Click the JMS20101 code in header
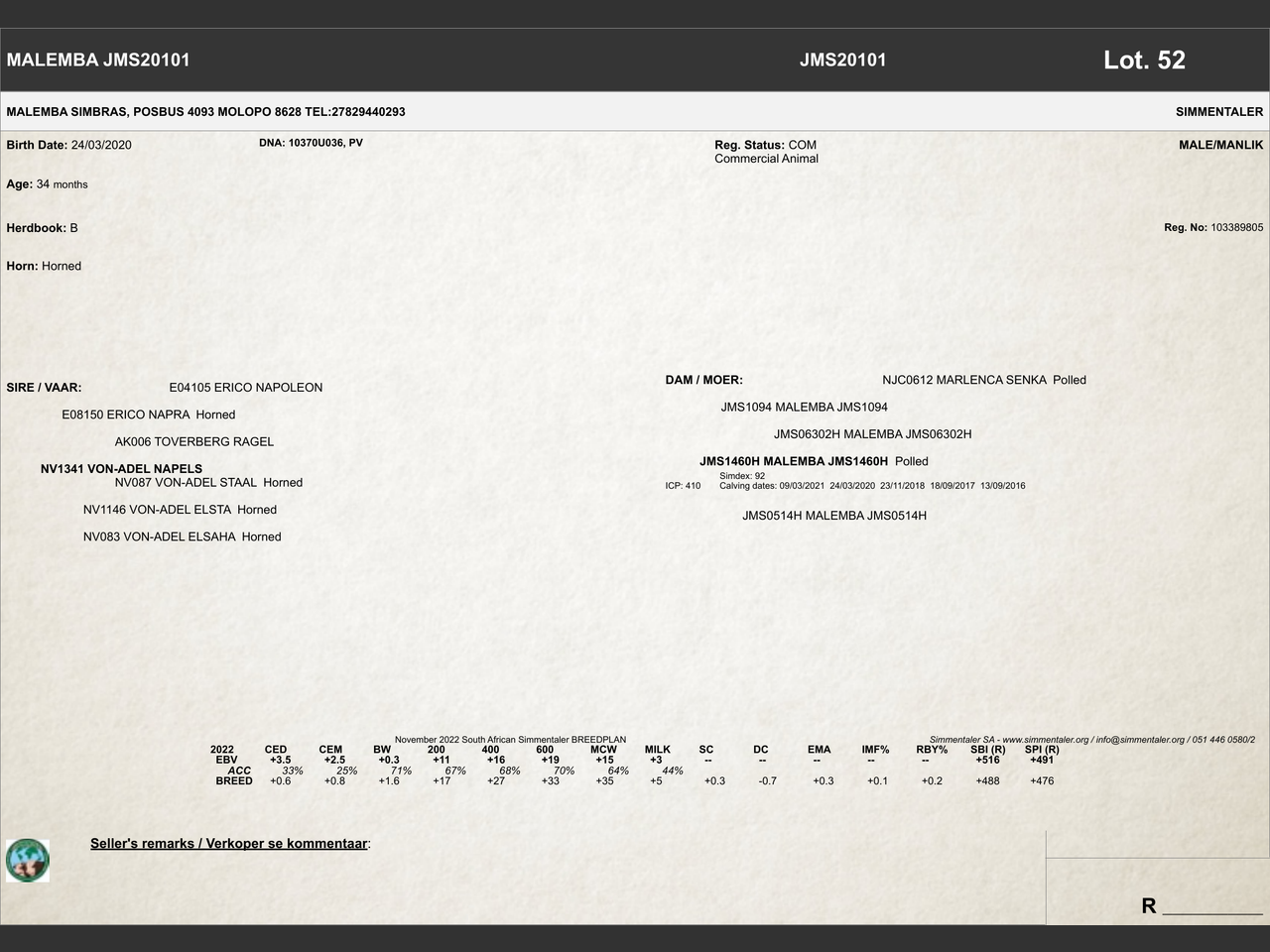 (x=842, y=59)
